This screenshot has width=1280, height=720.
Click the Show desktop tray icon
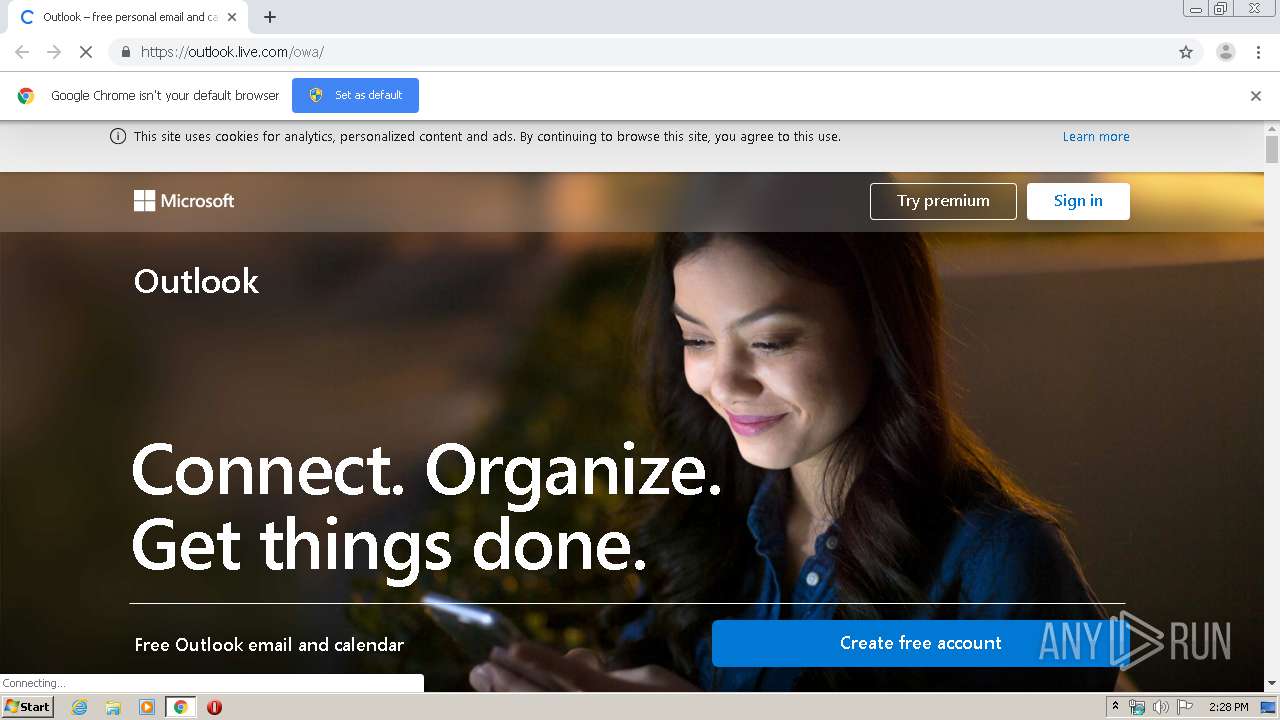coord(1269,707)
